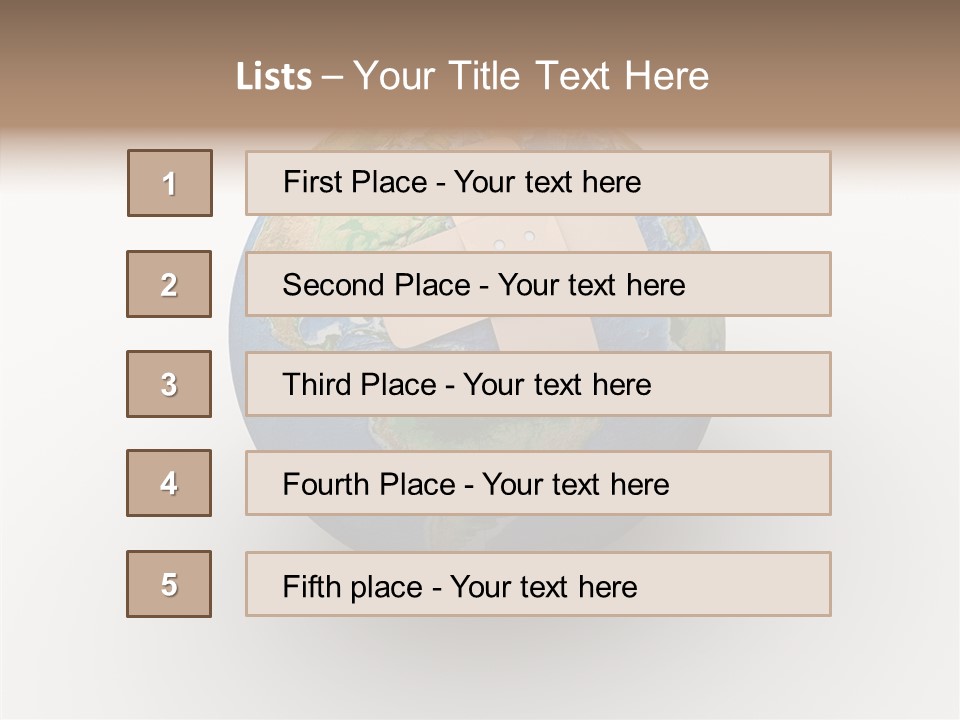
Task: Click the number 3 box
Action: pos(169,384)
